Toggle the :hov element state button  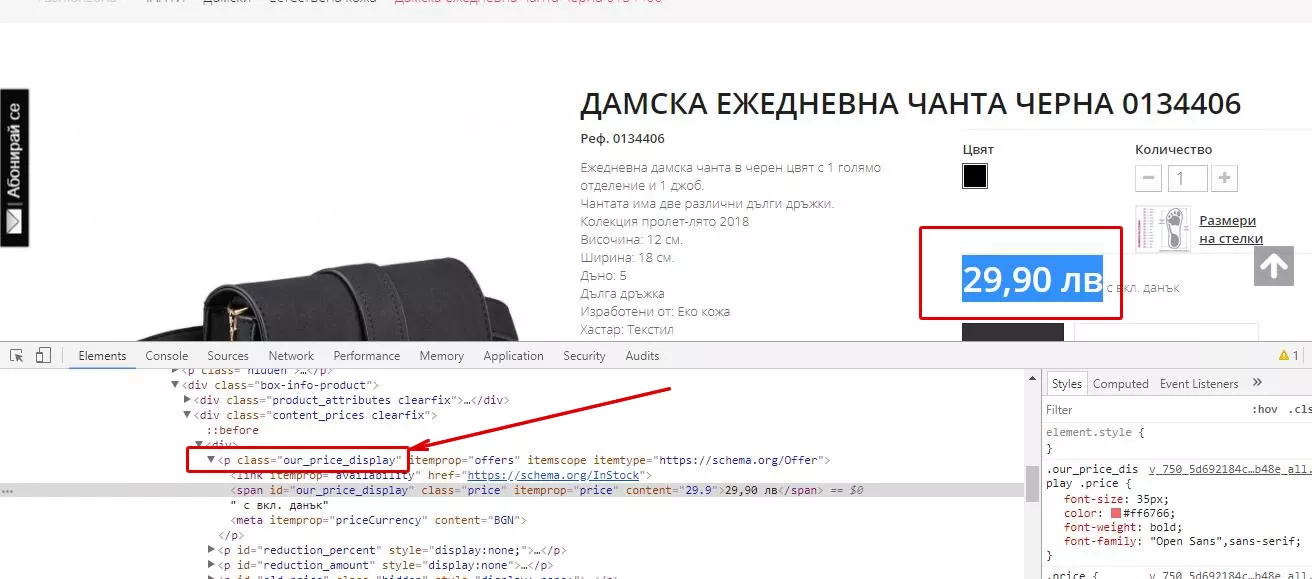[1264, 409]
